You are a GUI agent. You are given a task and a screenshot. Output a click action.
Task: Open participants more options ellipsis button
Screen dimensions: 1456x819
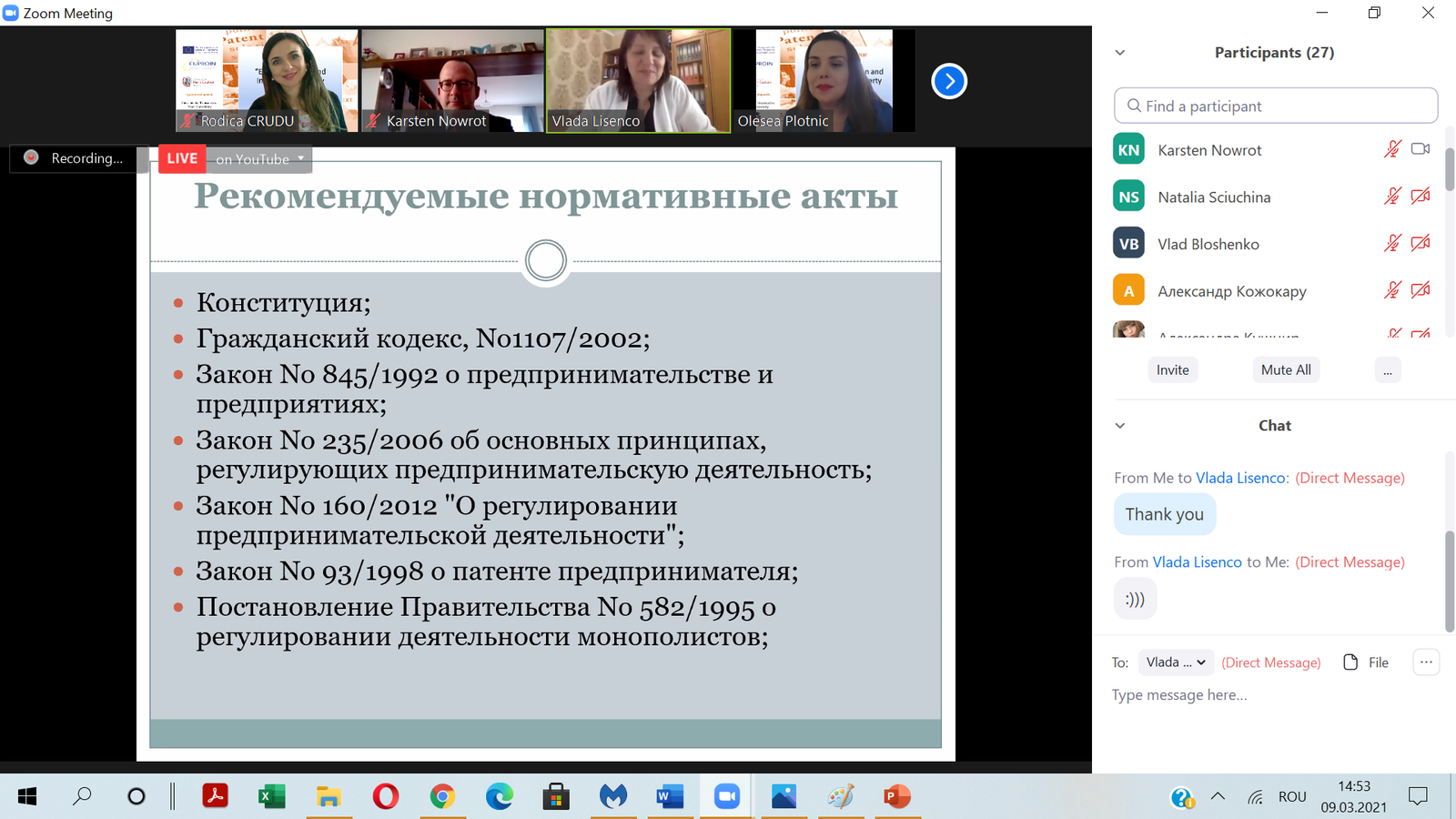point(1388,369)
